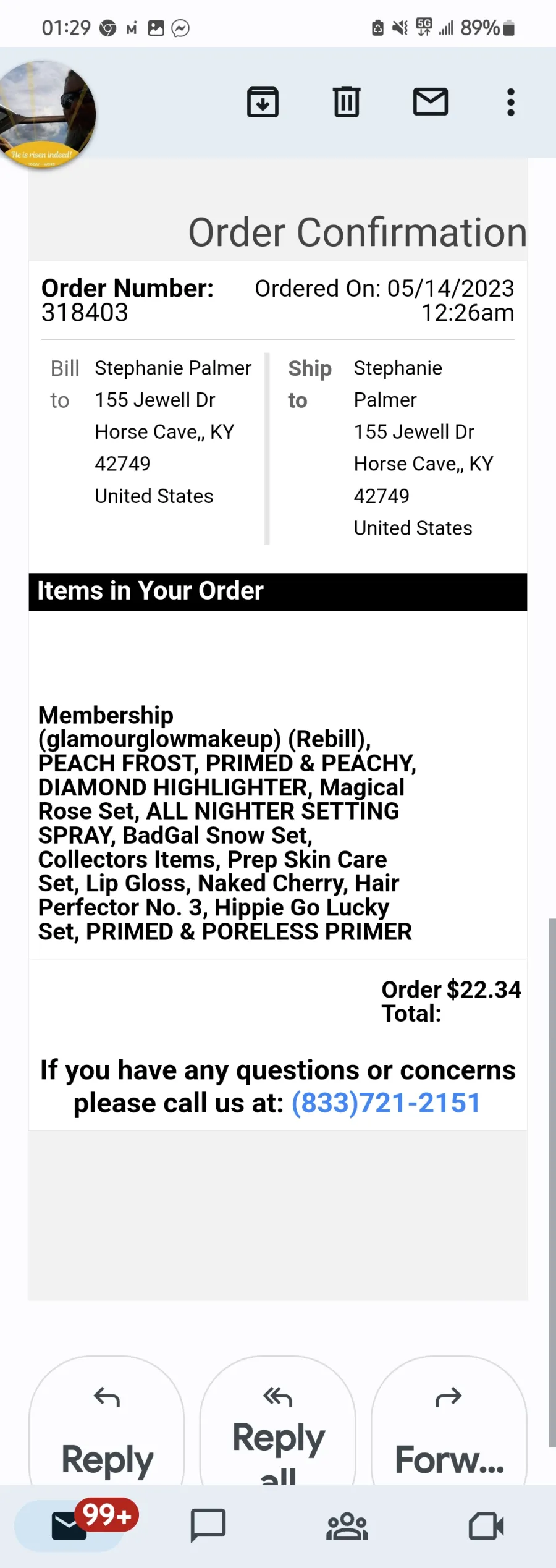Screen dimensions: 556x1568
Task: Tap the Messenger notification icon in the status bar
Action: (180, 28)
